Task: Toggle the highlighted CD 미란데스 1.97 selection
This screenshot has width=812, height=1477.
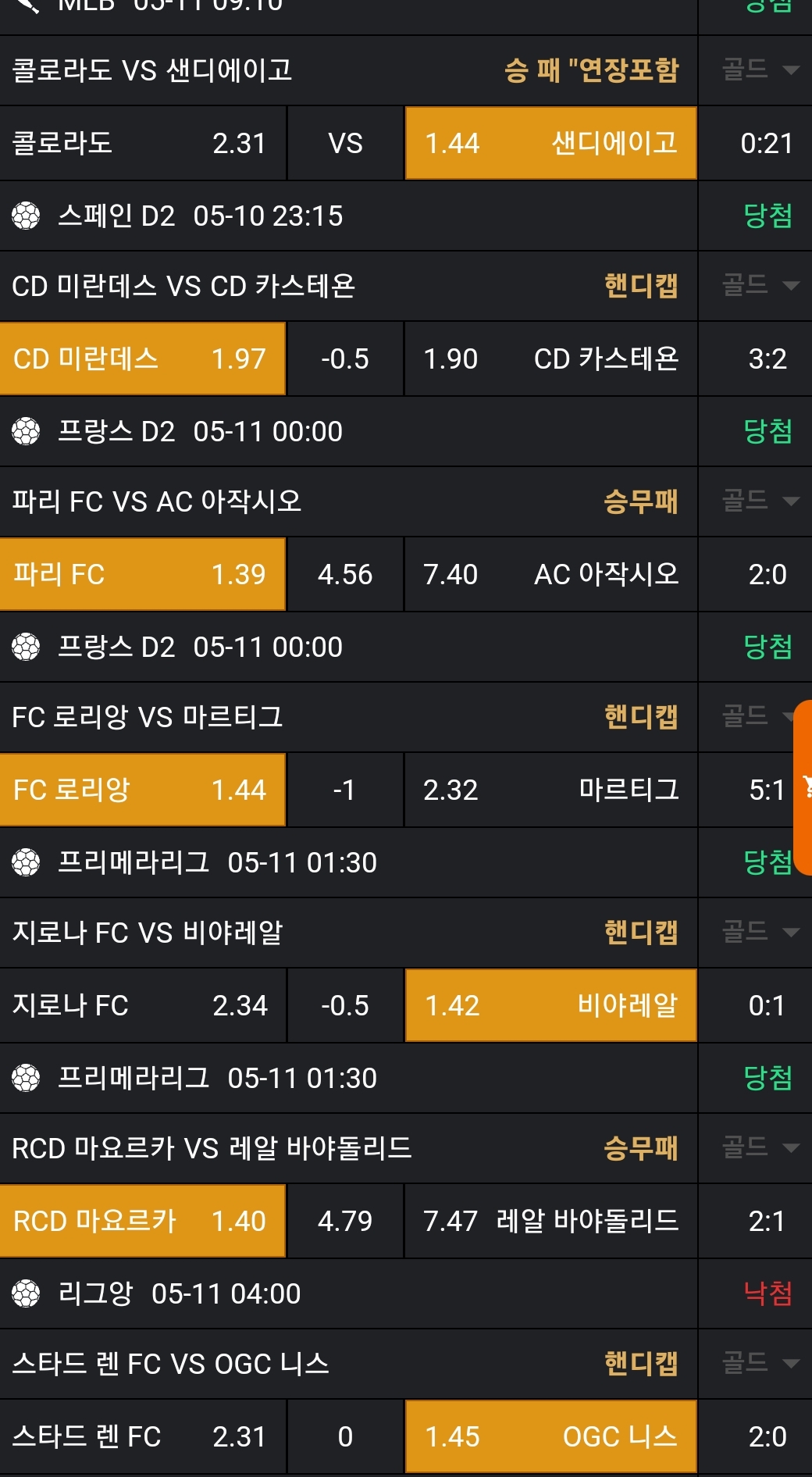Action: pos(142,359)
